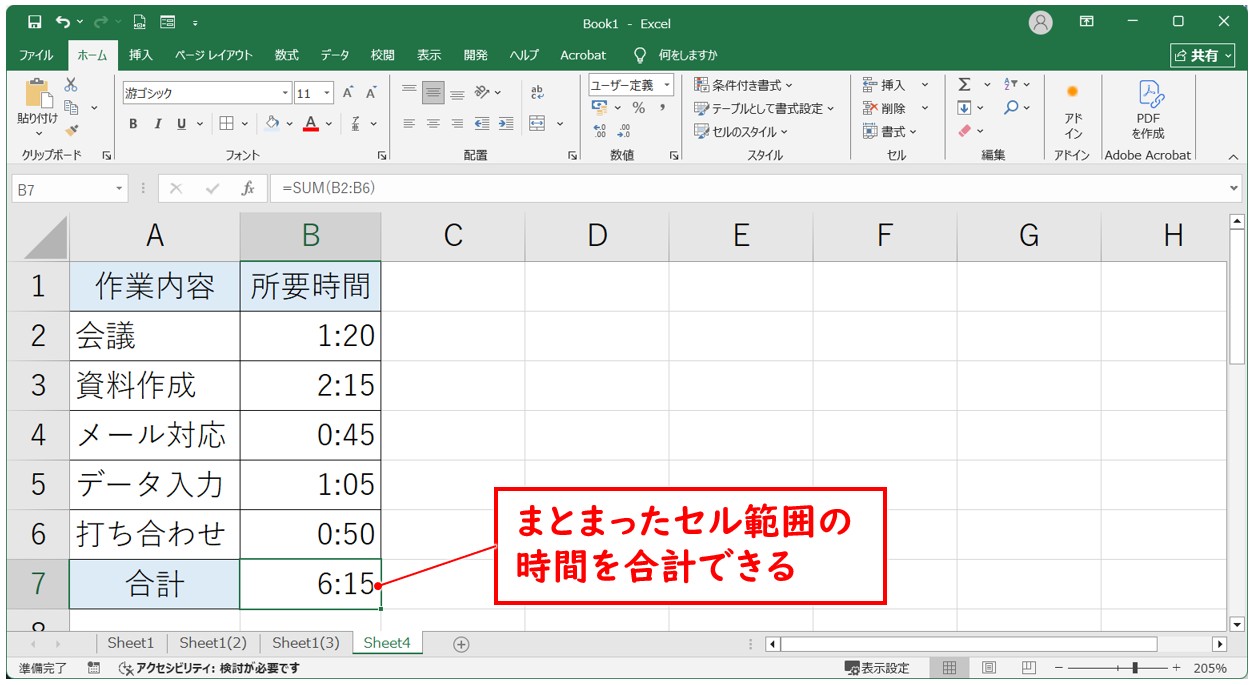Viewport: 1254px width, 685px height.
Task: Expand the Name Box dropdown
Action: point(120,188)
